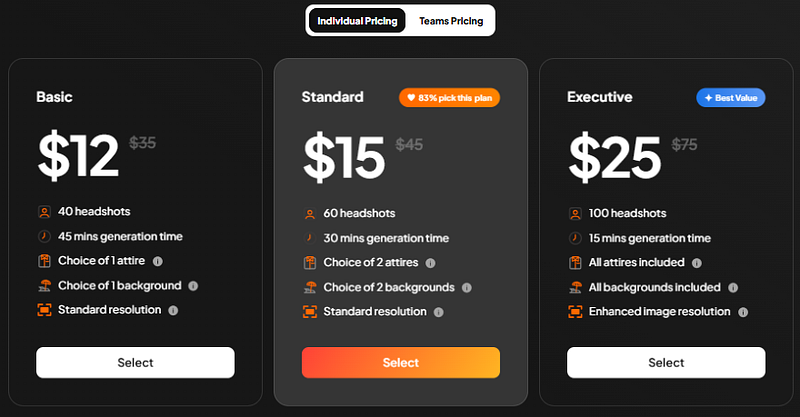Click the blue 'Best Value' badge
This screenshot has height=417, width=800.
coord(731,97)
